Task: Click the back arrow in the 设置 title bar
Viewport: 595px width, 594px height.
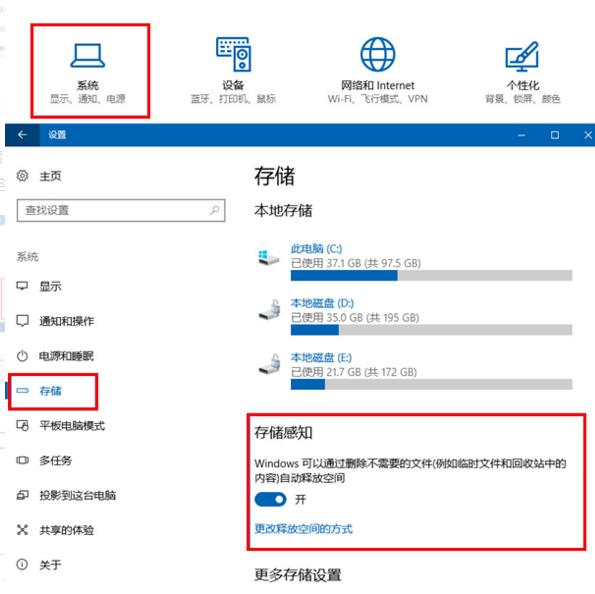Action: [x=22, y=135]
